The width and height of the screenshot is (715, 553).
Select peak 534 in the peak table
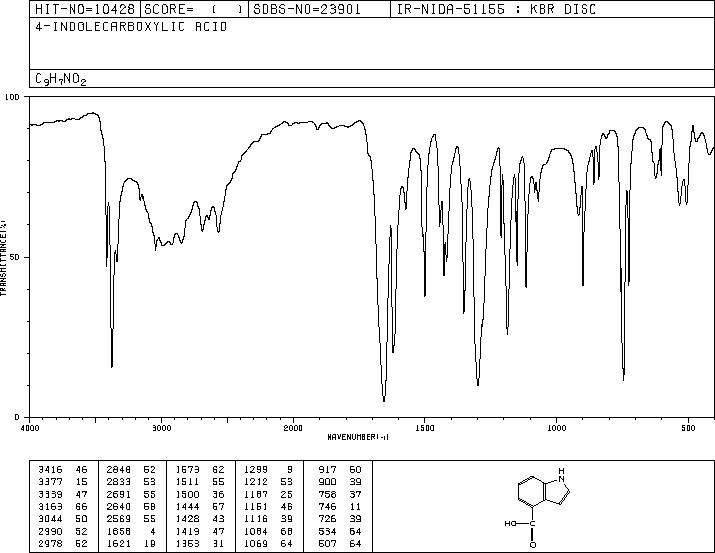click(328, 532)
